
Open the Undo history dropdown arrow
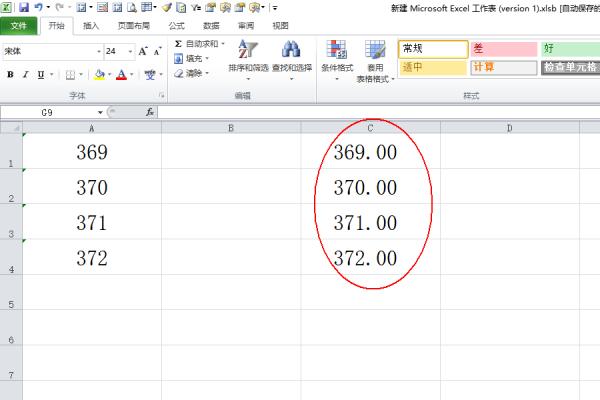tap(48, 7)
